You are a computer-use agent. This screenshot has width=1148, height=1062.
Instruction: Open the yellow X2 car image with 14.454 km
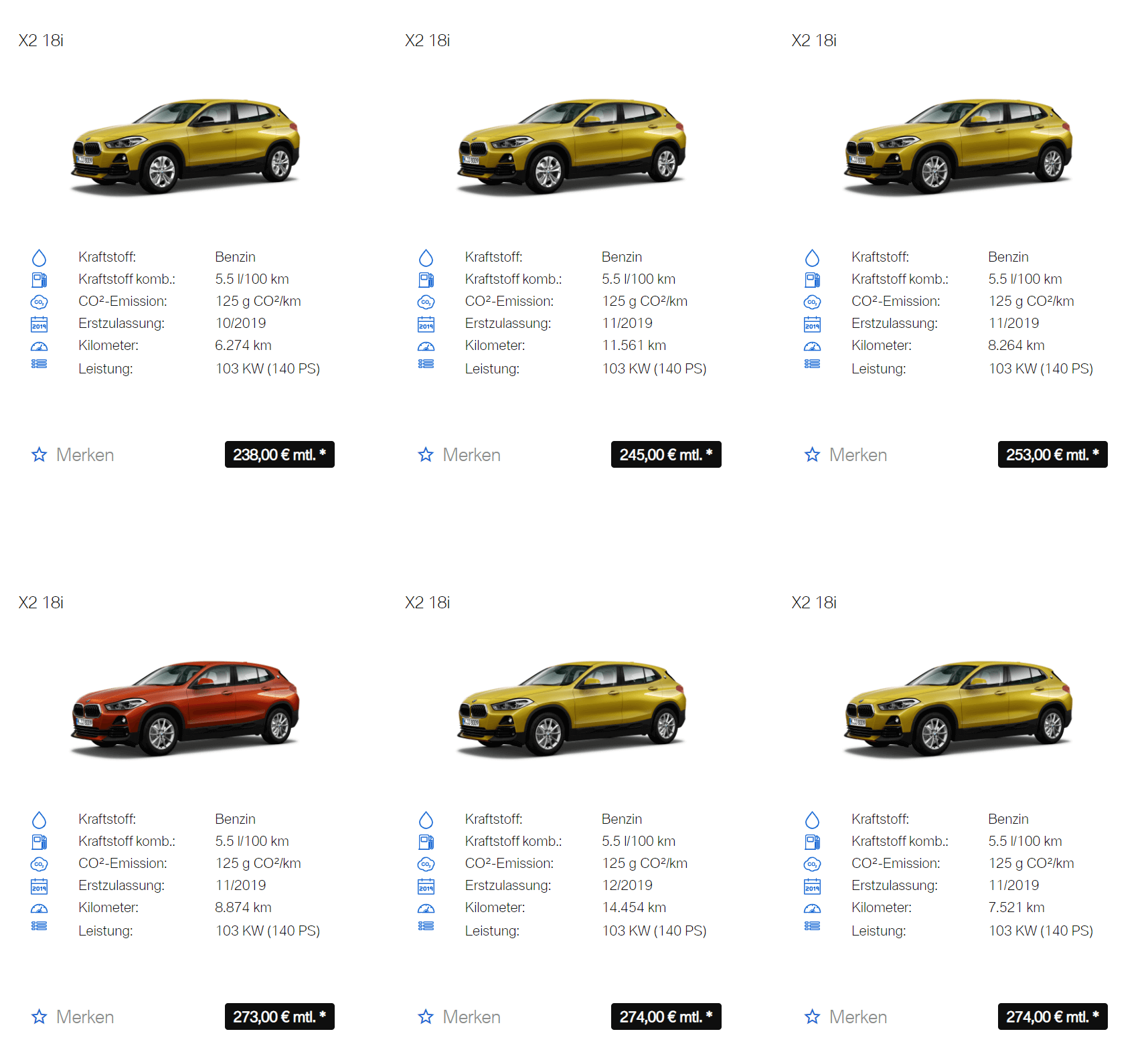[572, 709]
